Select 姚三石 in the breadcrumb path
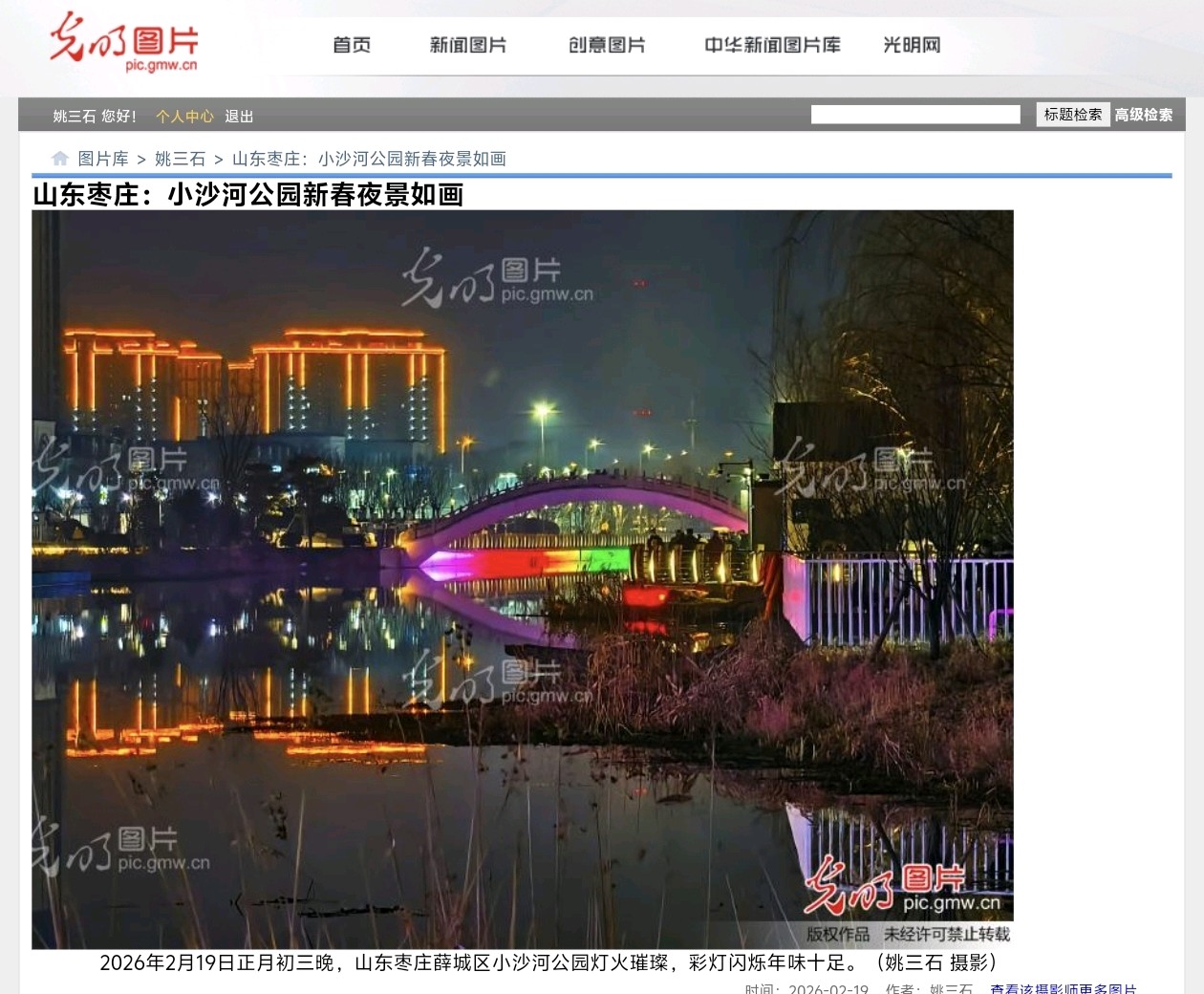 [x=180, y=159]
